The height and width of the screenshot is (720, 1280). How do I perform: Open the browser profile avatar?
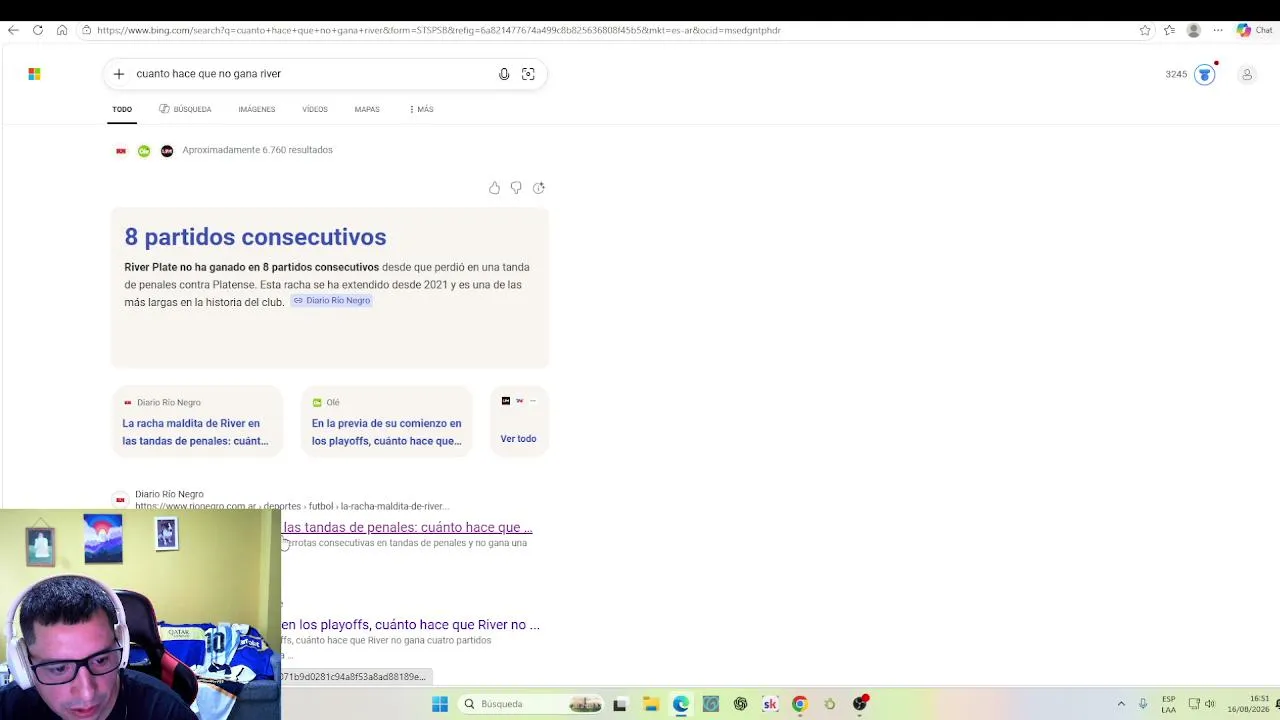click(1193, 30)
